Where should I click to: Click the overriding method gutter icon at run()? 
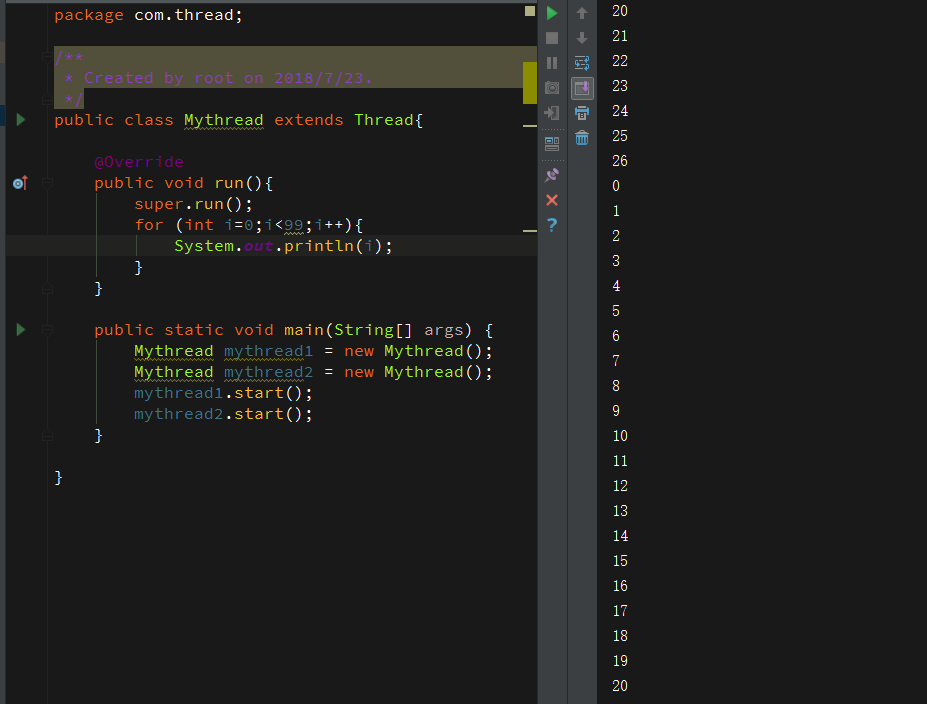[x=20, y=183]
